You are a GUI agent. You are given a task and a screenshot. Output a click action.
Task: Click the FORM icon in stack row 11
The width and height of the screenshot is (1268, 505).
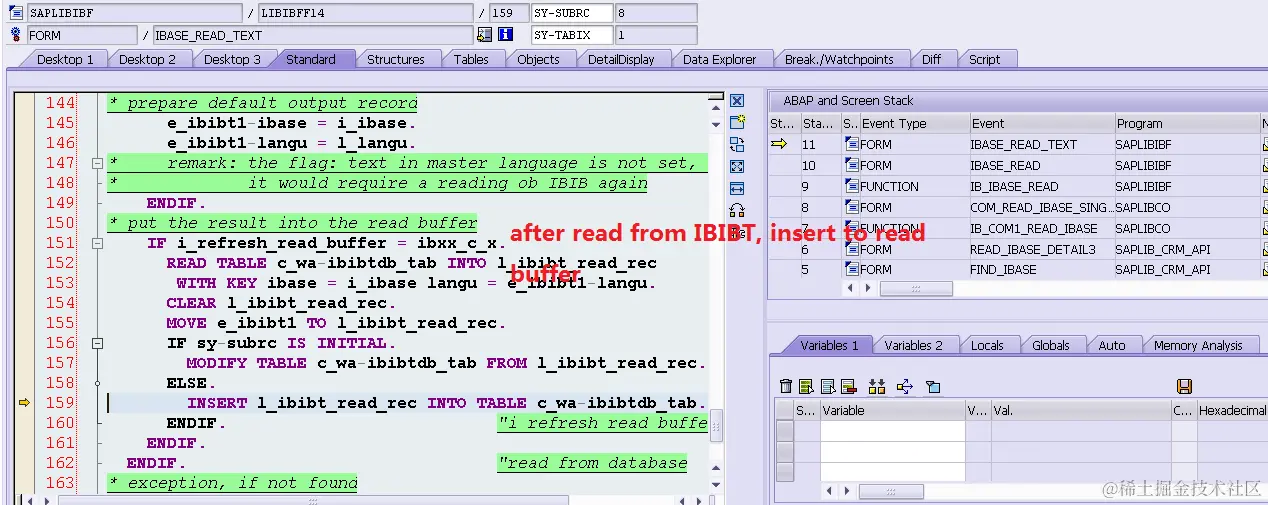click(x=852, y=144)
